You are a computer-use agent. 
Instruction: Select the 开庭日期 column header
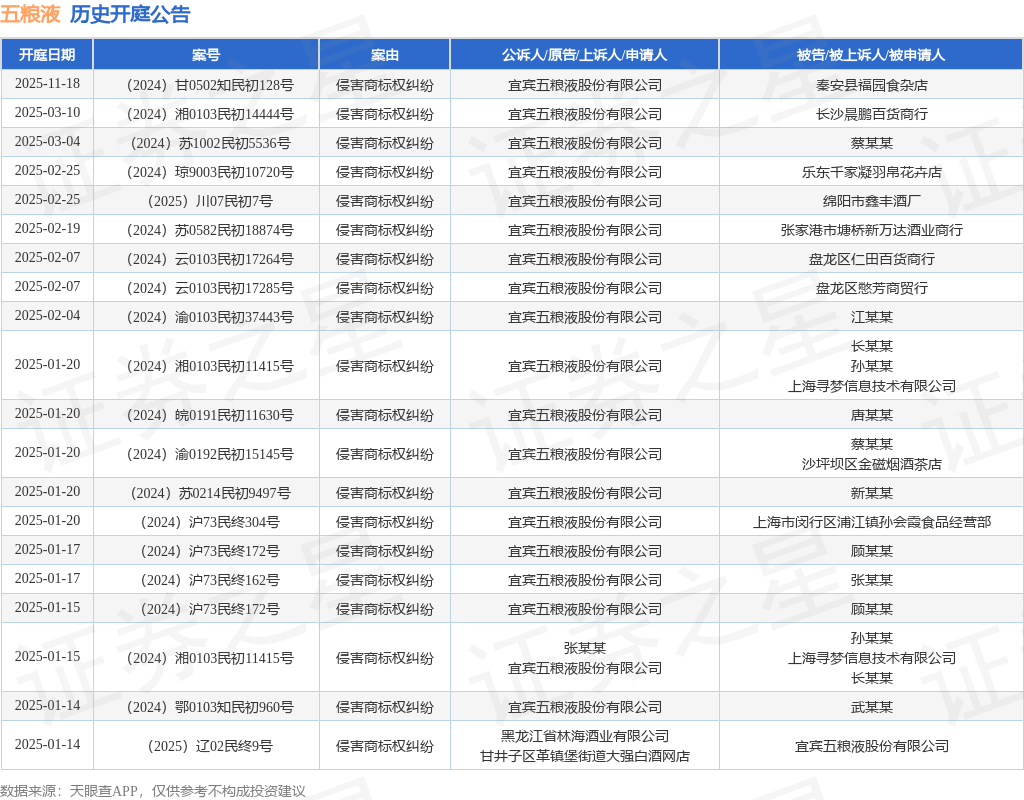(x=47, y=55)
